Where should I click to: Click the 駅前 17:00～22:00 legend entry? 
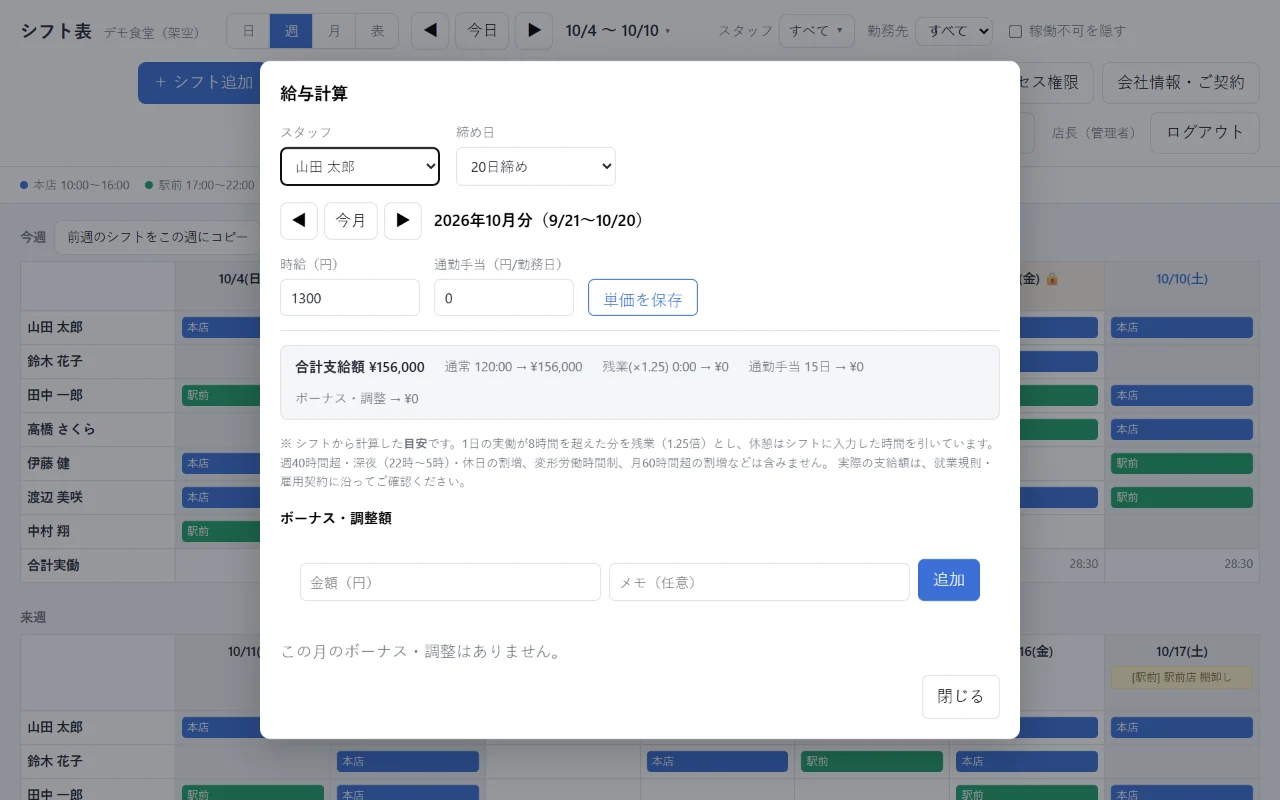(199, 185)
